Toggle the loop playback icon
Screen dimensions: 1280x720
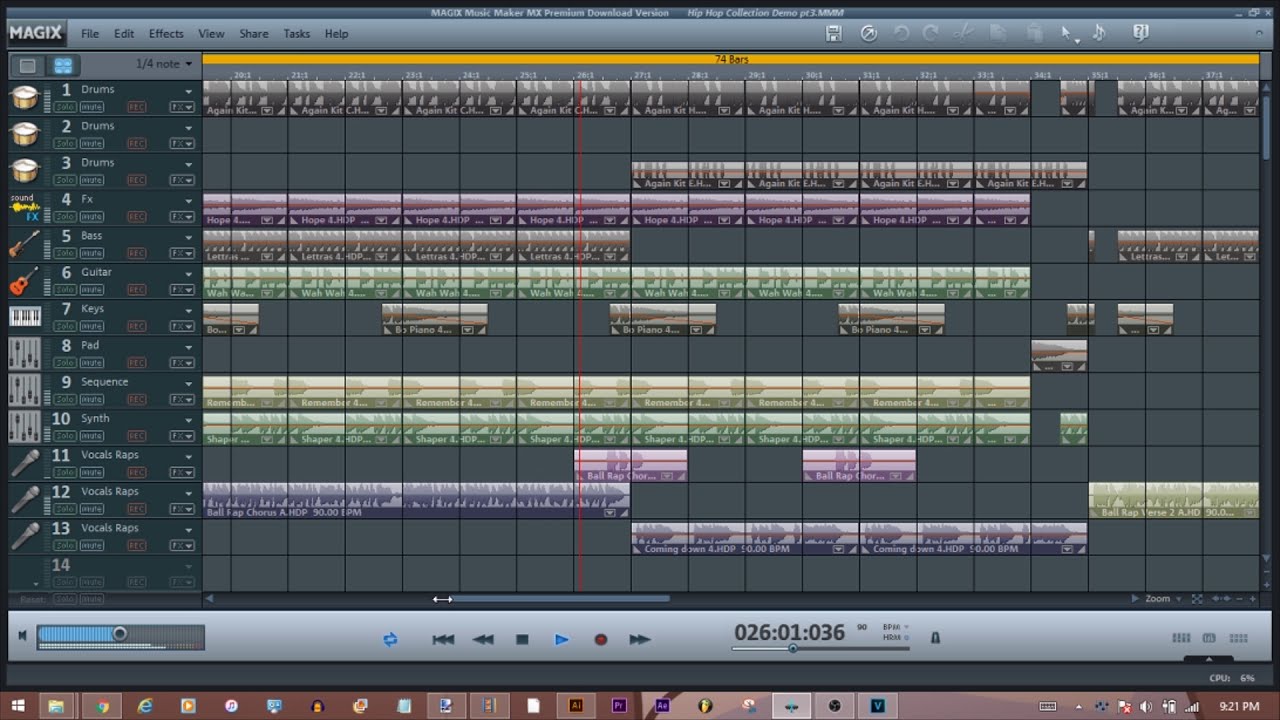click(x=390, y=639)
